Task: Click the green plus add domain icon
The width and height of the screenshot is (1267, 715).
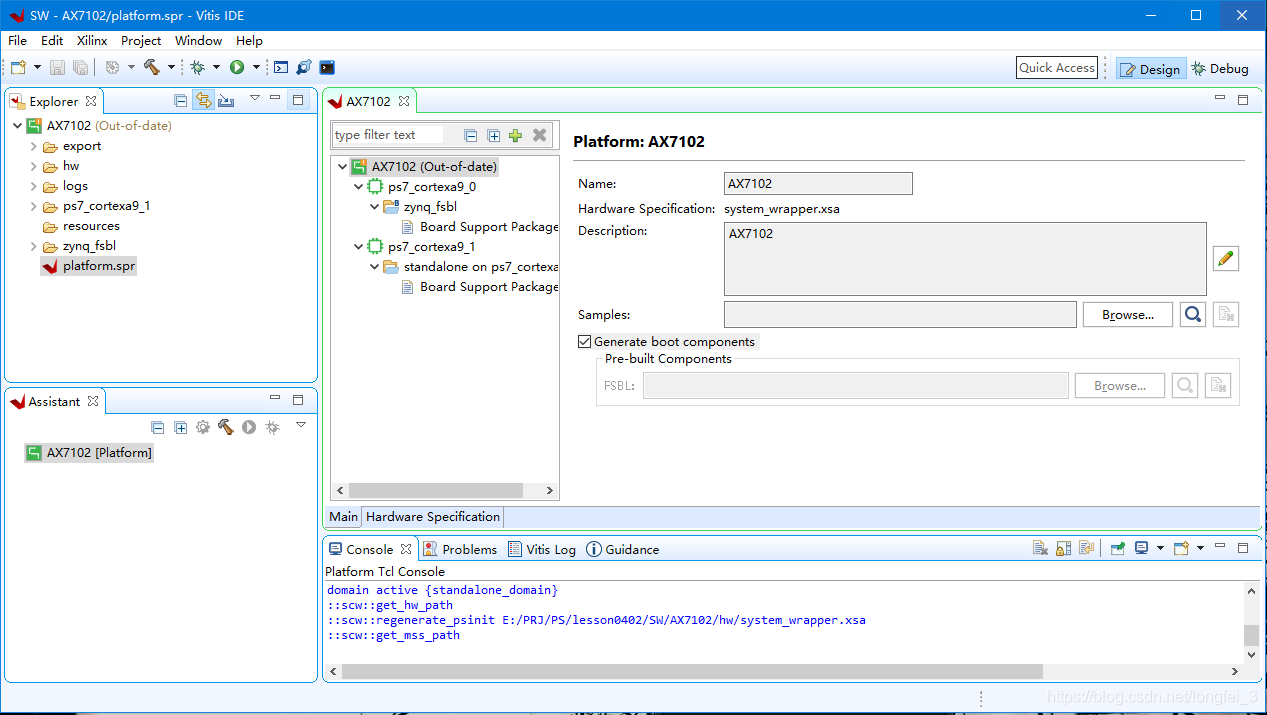Action: pos(515,135)
